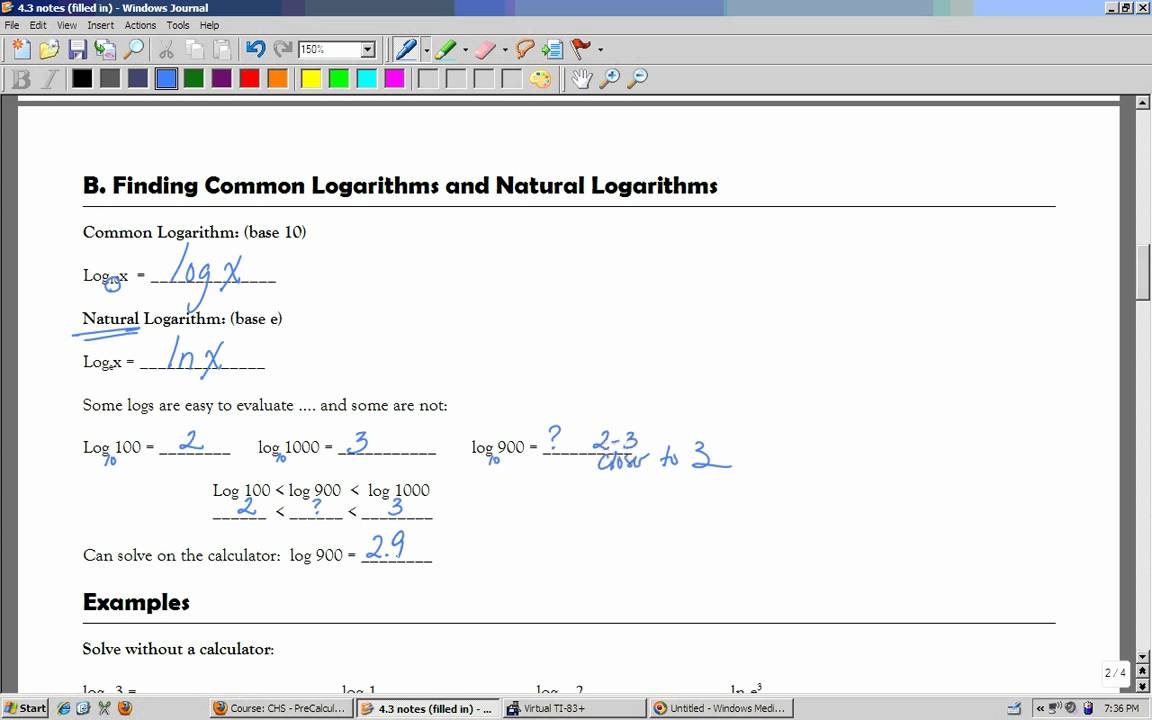Click the scroll up arrow of vertical scrollbar

click(1142, 103)
